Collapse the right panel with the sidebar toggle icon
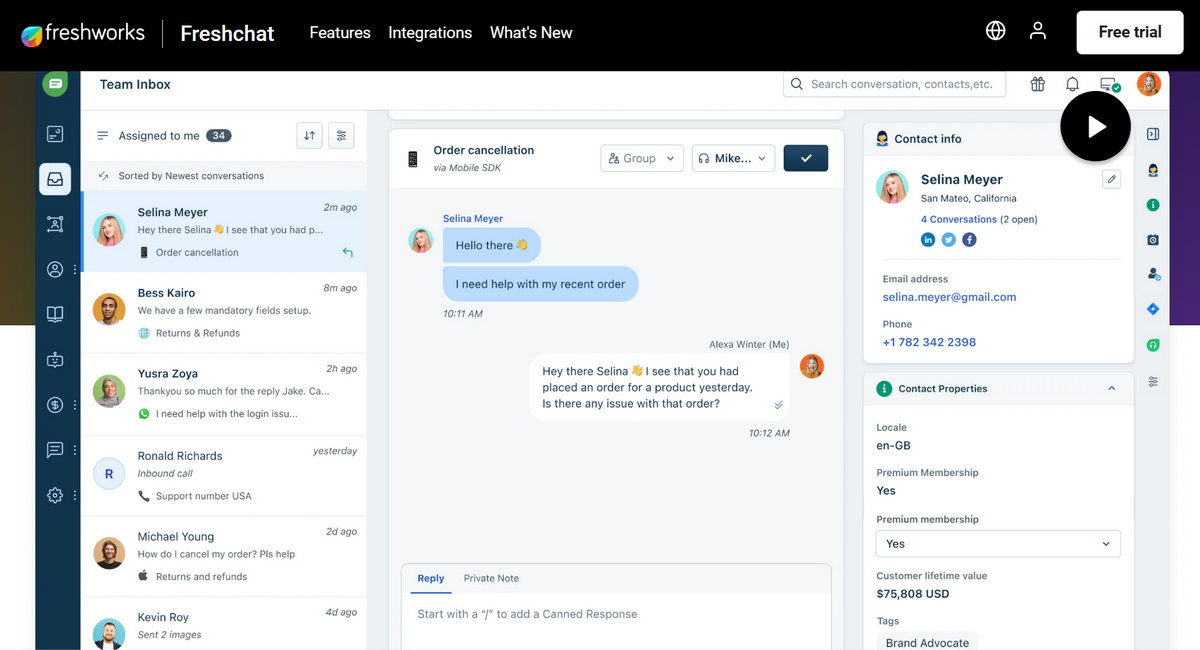The width and height of the screenshot is (1200, 650). (1153, 134)
